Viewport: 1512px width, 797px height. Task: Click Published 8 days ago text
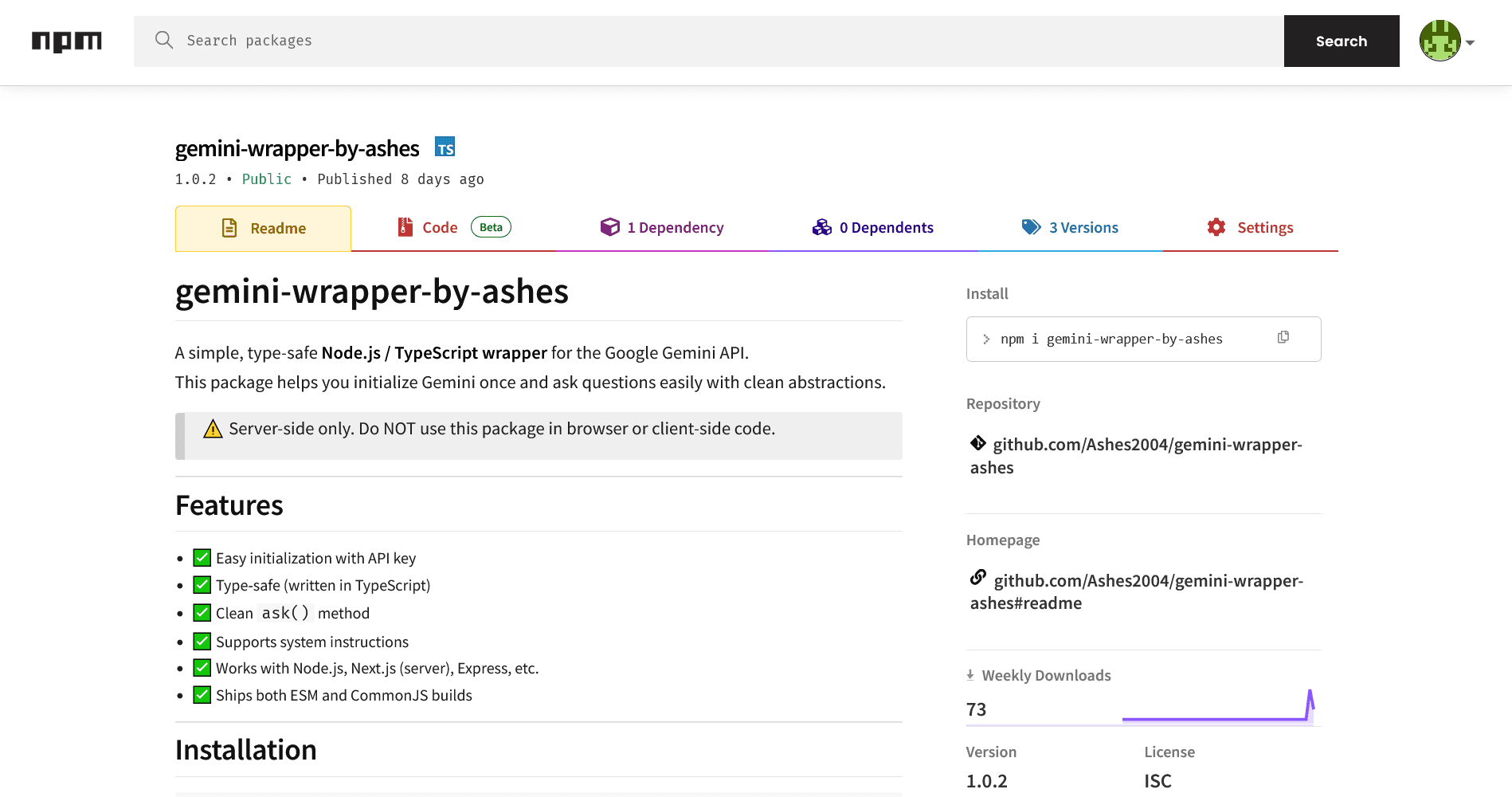[x=401, y=179]
